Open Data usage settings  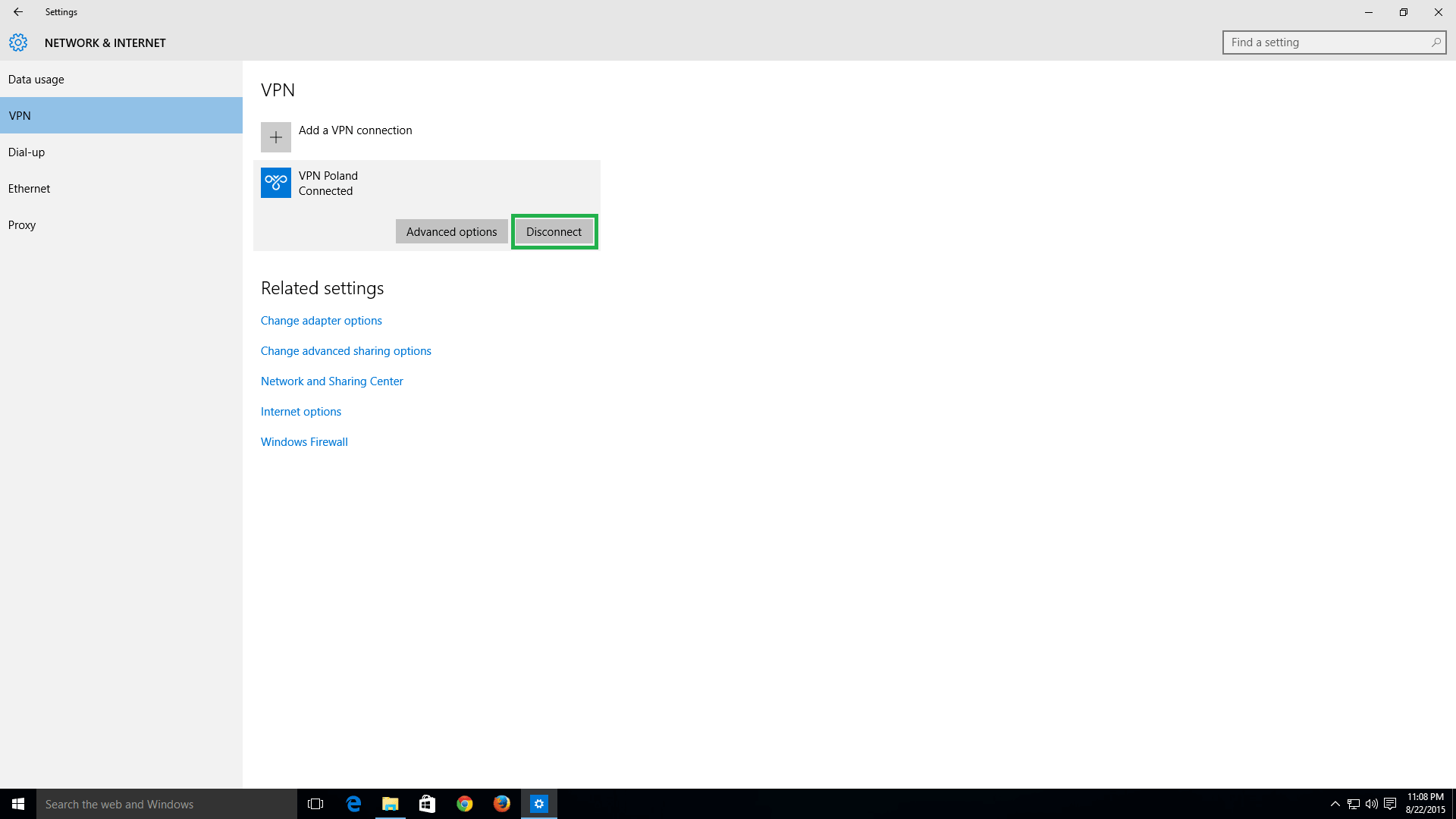[x=35, y=79]
